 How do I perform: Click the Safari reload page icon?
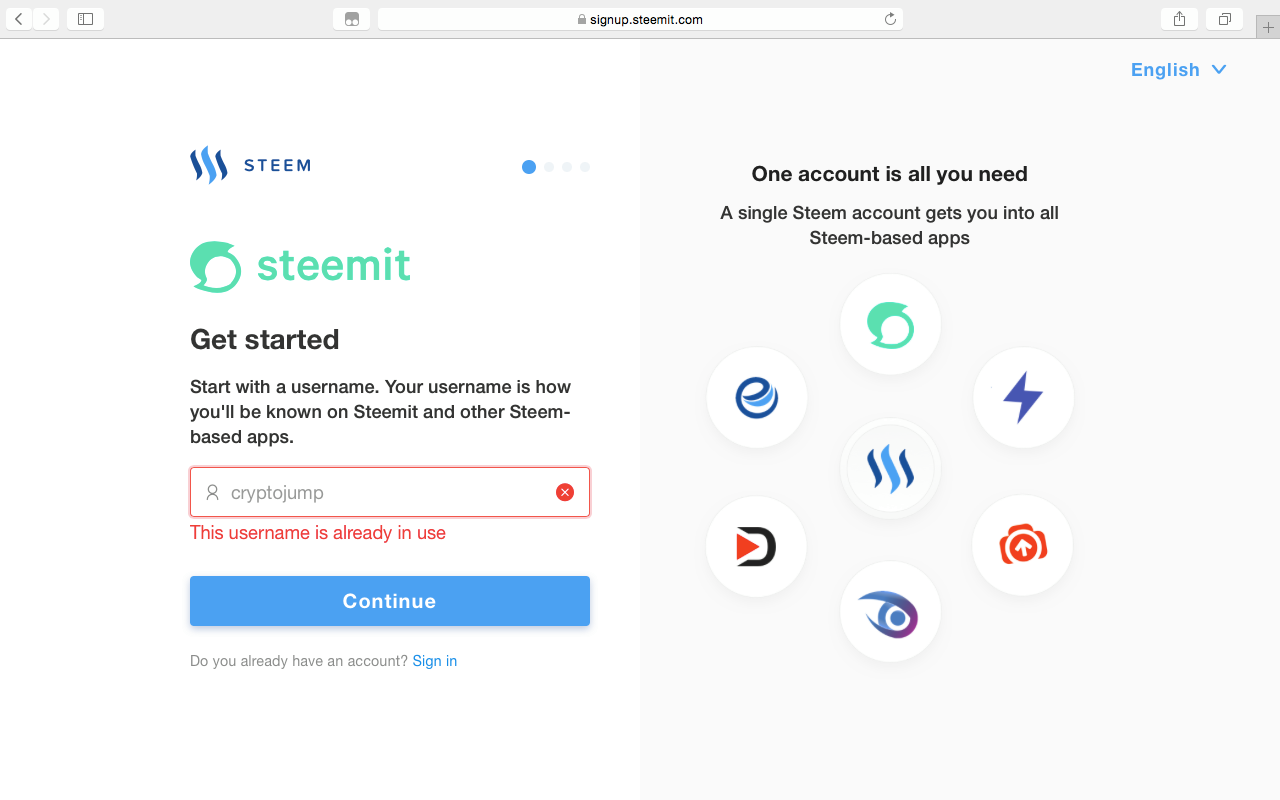coord(890,19)
